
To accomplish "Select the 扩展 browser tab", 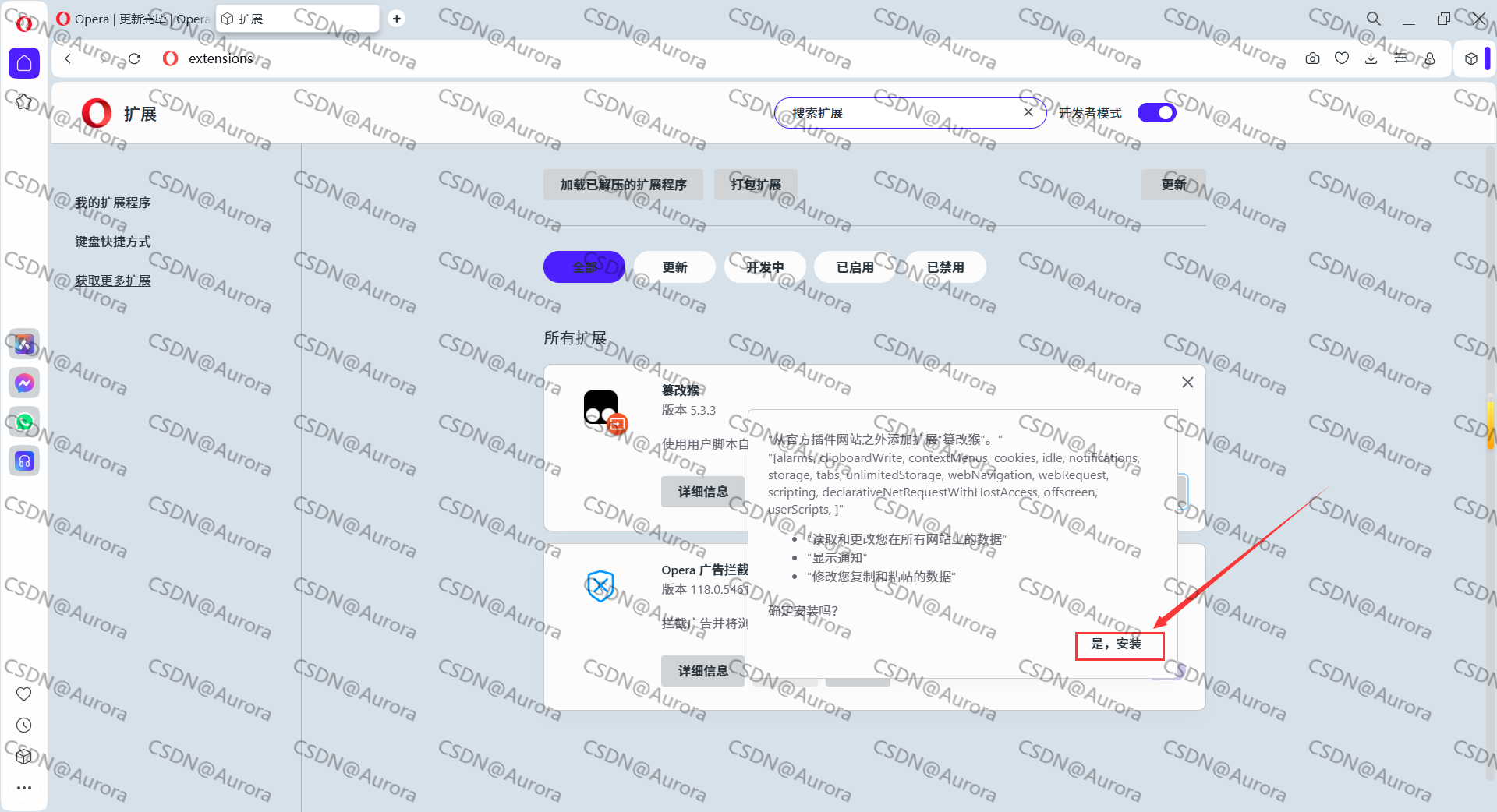I will [297, 19].
